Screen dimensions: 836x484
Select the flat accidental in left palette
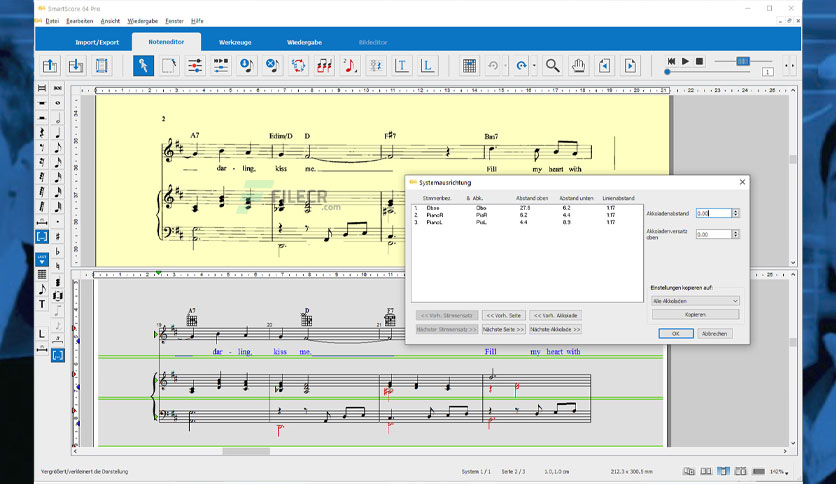click(58, 251)
